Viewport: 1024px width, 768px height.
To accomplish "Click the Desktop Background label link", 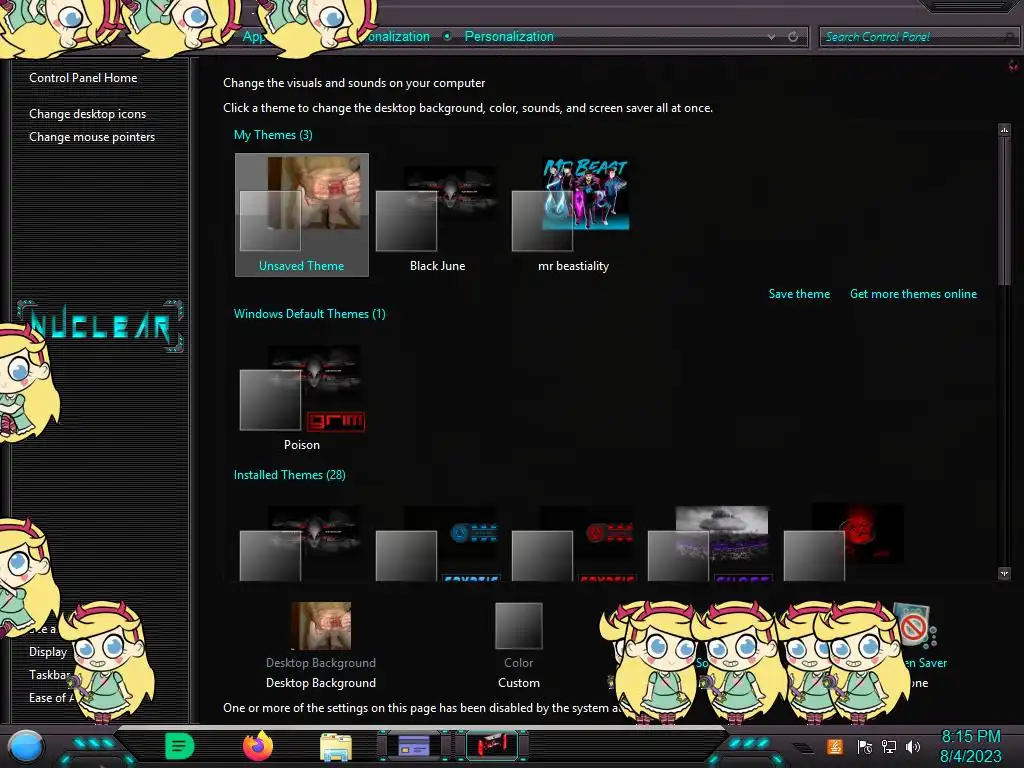I will pyautogui.click(x=321, y=663).
